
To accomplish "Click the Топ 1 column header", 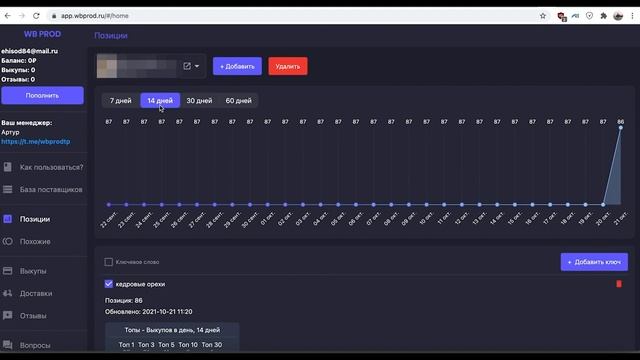I will coord(127,345).
